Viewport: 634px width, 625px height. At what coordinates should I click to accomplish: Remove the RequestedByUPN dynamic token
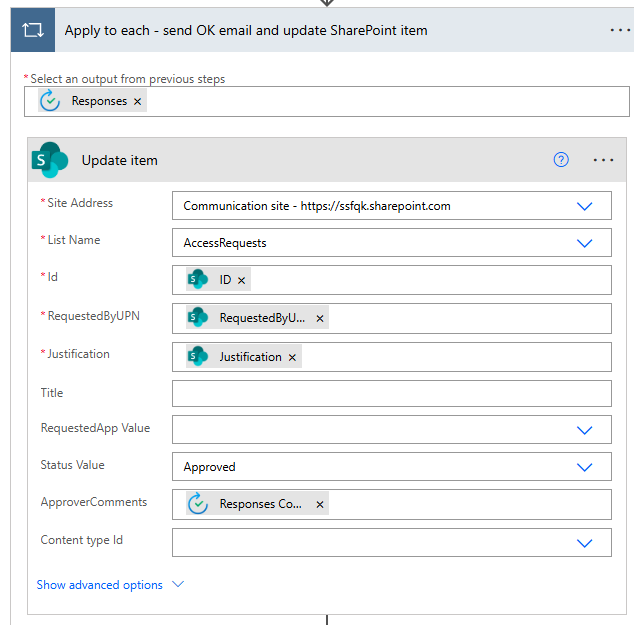tap(320, 319)
